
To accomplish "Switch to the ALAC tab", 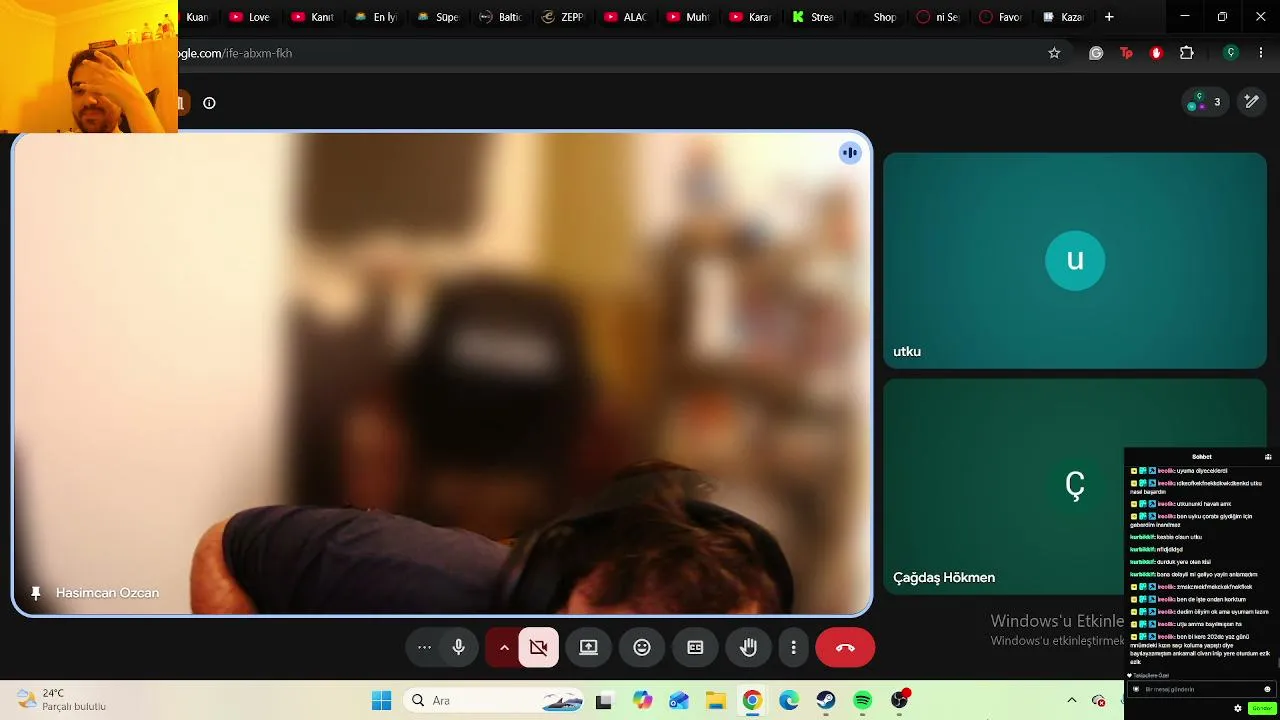I will 625,17.
